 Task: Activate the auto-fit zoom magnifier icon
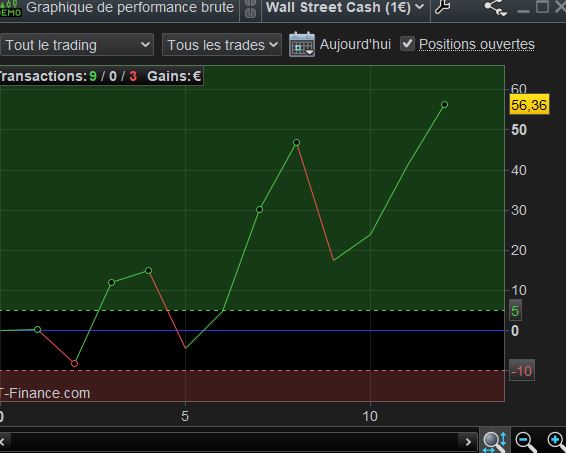(495, 441)
